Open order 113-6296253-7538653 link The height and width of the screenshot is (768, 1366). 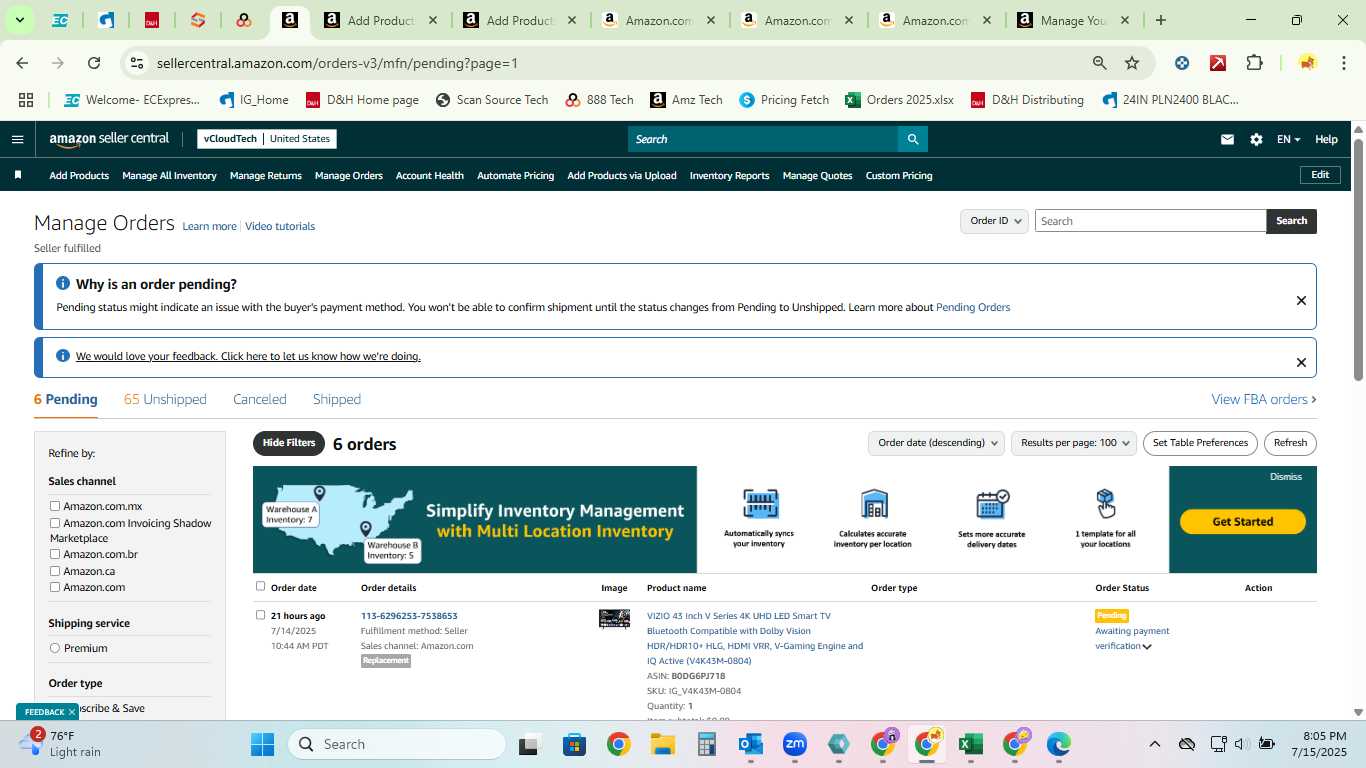[409, 616]
